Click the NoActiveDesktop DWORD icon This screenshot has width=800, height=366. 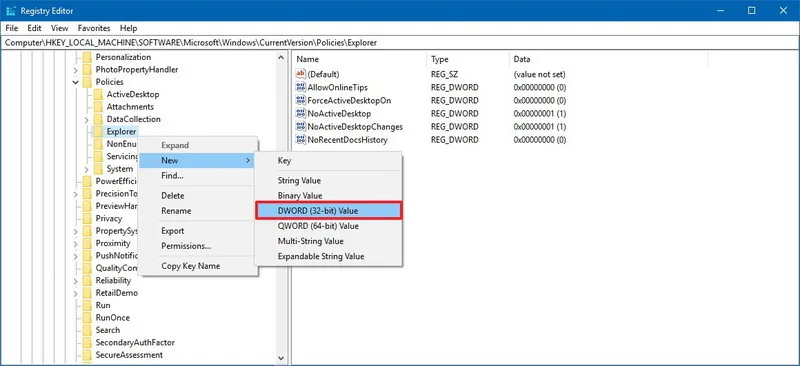pos(301,113)
